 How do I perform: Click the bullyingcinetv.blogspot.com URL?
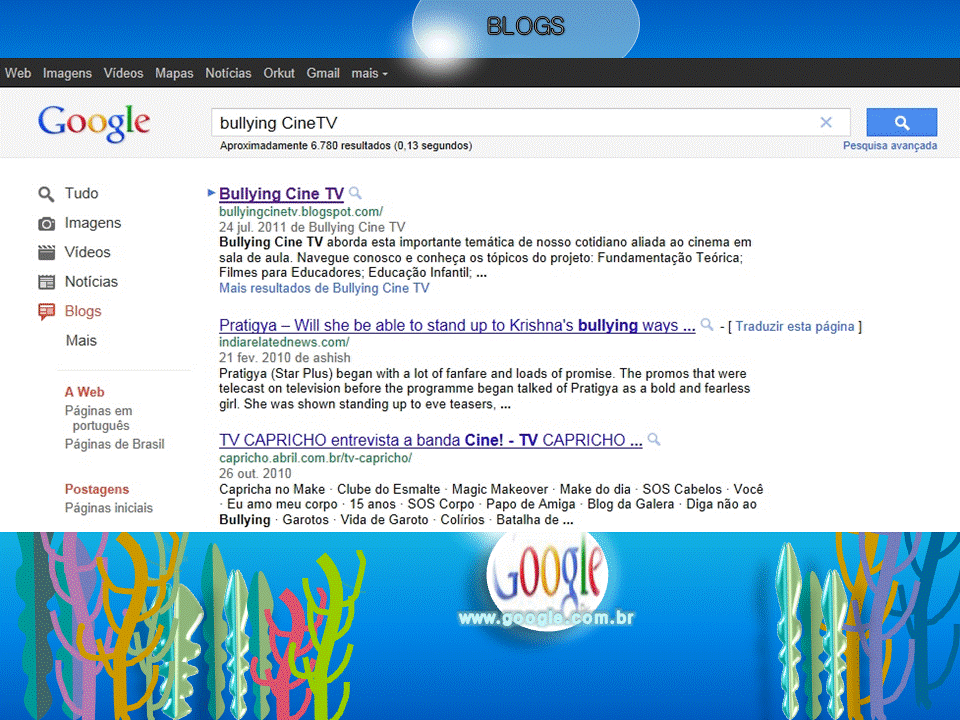click(301, 212)
